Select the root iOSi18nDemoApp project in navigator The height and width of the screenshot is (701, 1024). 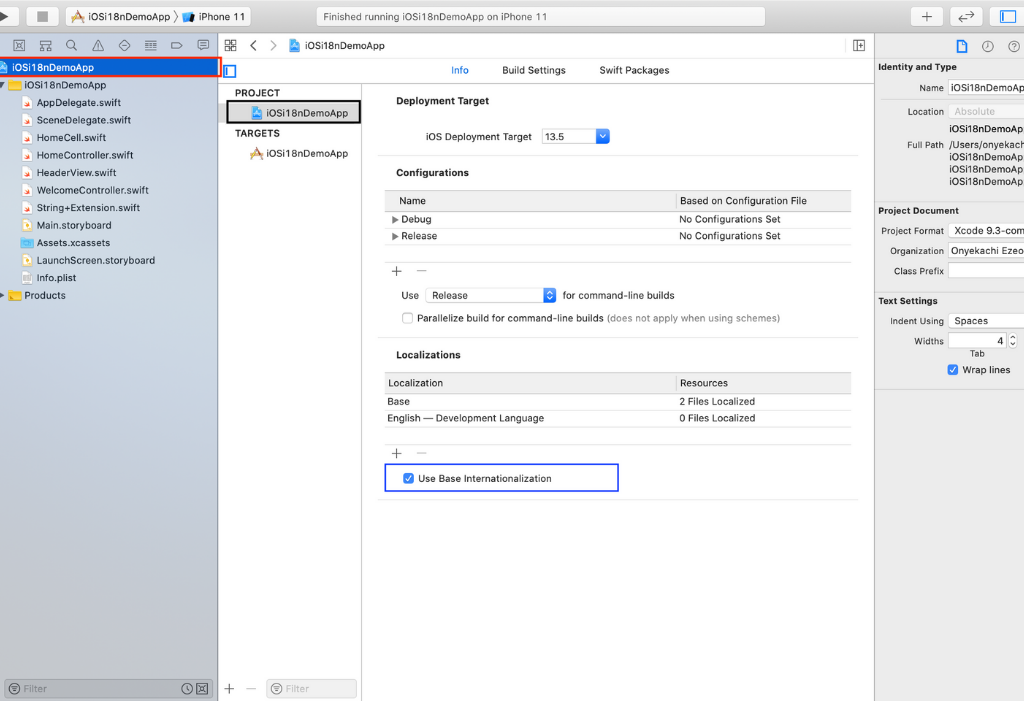[110, 67]
